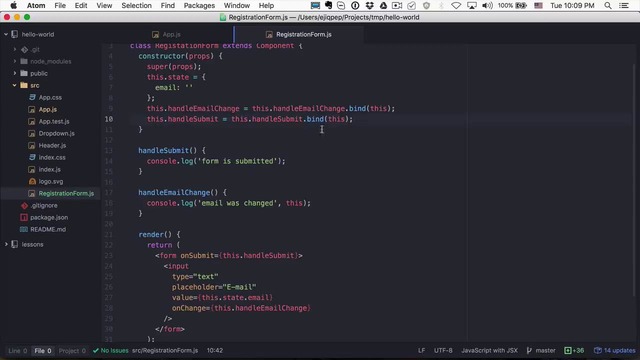Click the logo.svg file icon
Image resolution: width=640 pixels, height=360 pixels.
(x=32, y=181)
